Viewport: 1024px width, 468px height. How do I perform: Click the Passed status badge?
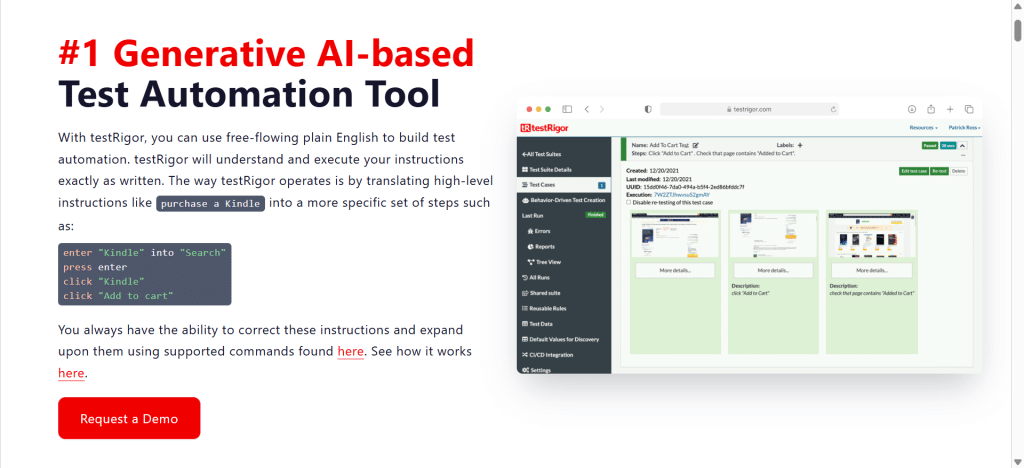point(930,146)
